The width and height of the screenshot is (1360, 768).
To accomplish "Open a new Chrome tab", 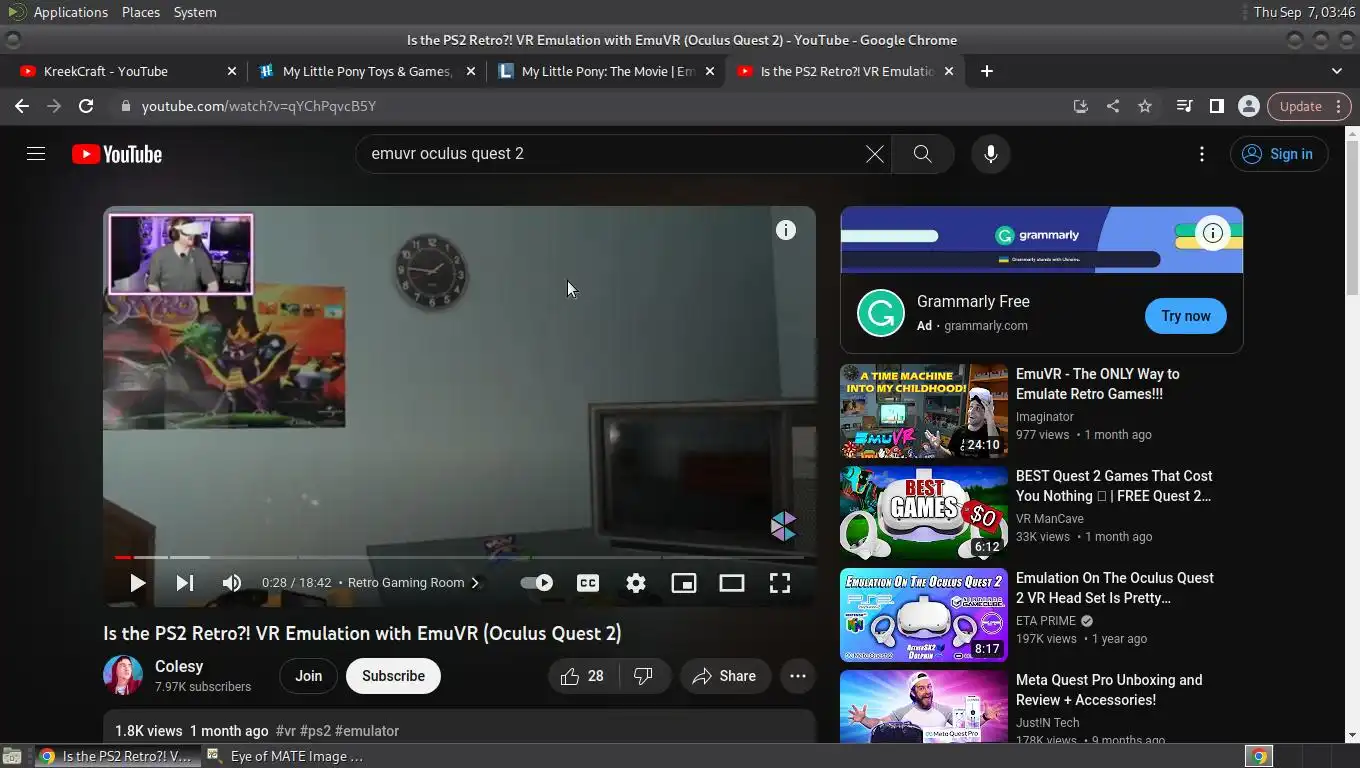I will [986, 71].
